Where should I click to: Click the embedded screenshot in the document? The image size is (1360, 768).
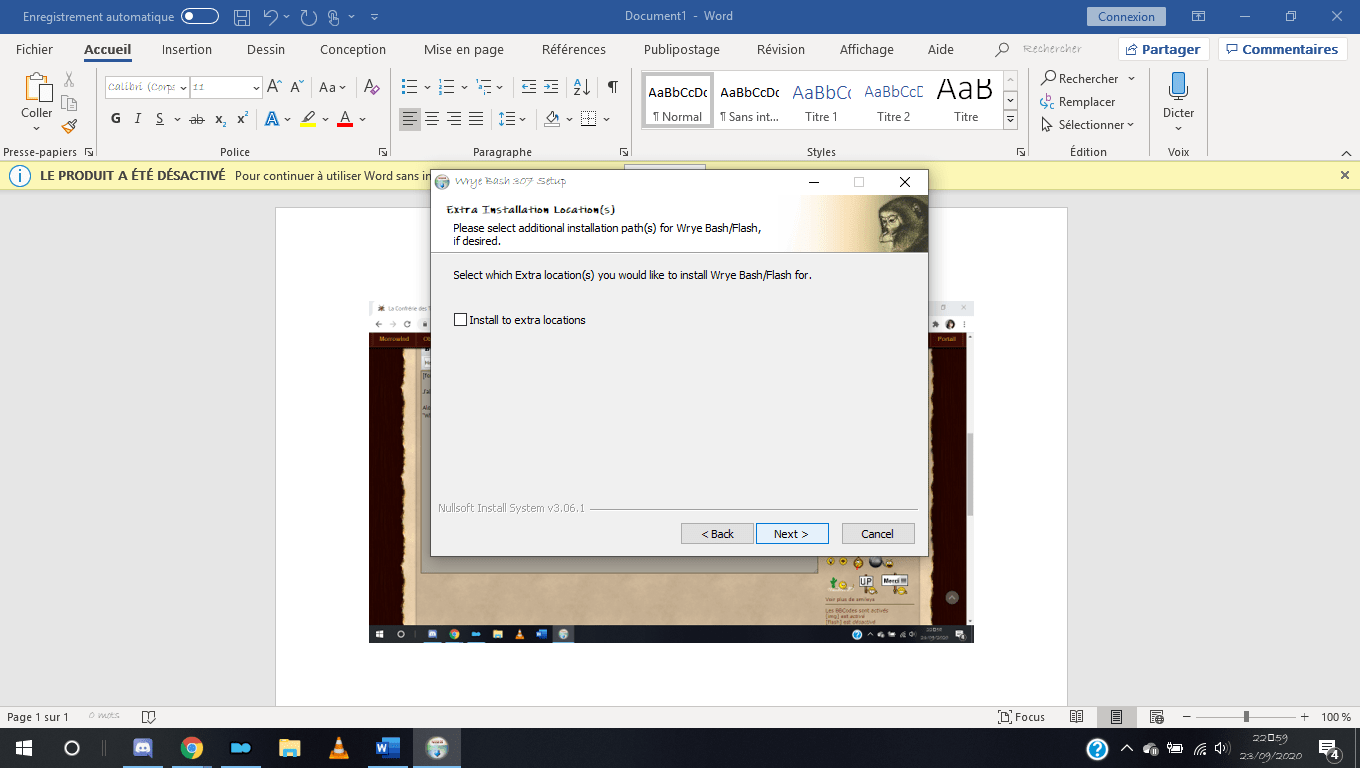(671, 471)
